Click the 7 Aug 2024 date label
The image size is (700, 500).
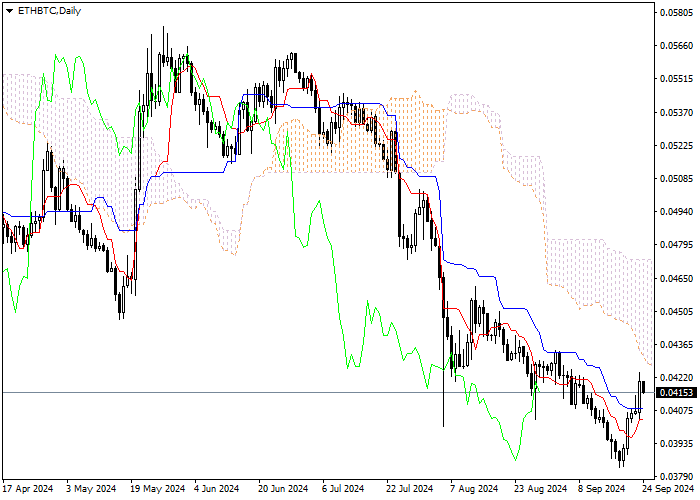point(474,489)
